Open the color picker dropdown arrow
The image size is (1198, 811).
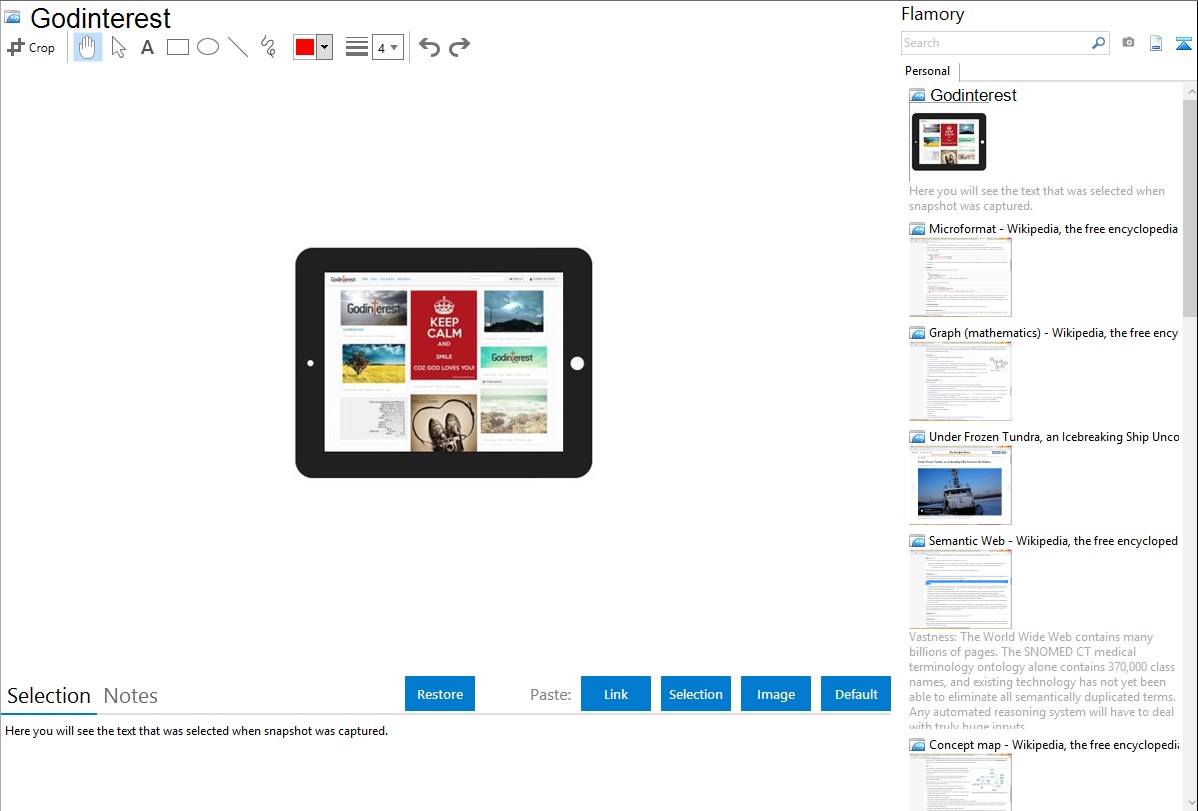point(324,47)
